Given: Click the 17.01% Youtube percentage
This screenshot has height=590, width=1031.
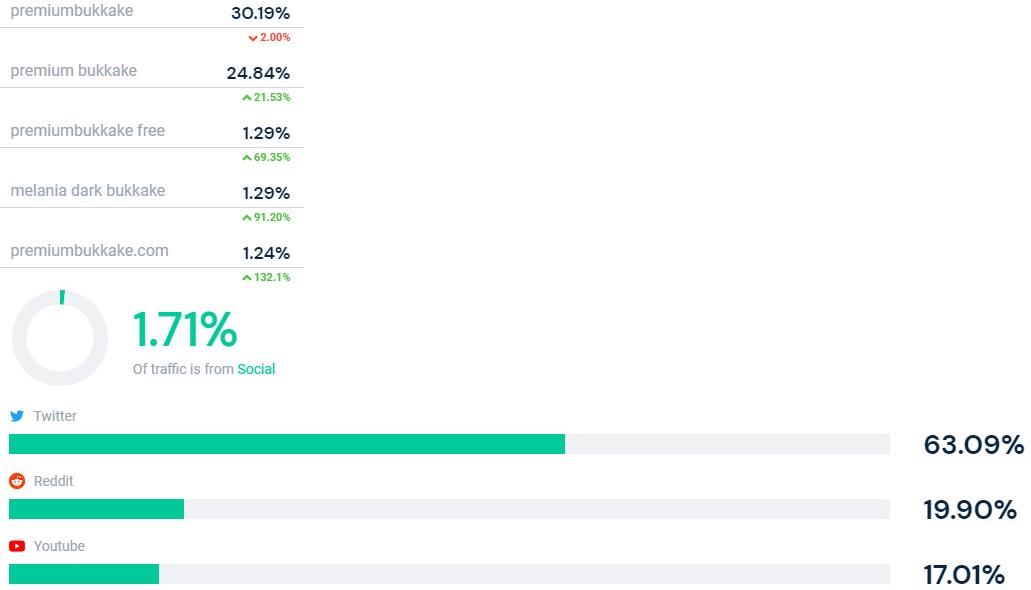Looking at the screenshot, I should tap(964, 575).
